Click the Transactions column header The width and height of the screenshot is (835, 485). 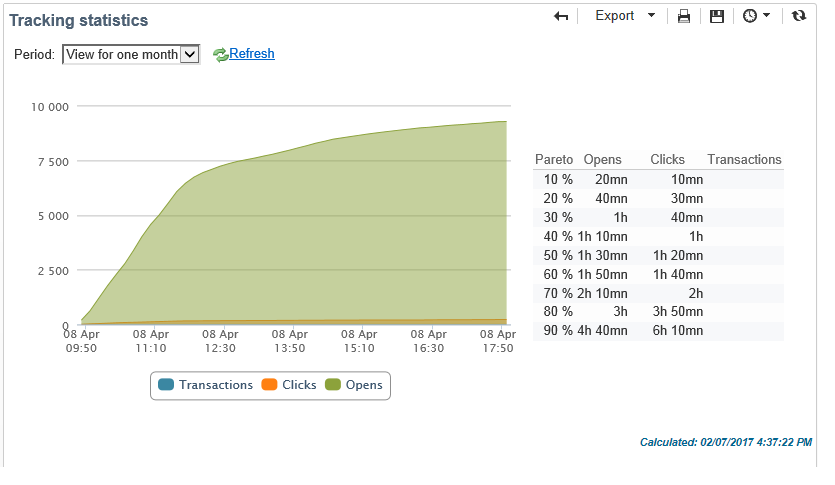[744, 160]
